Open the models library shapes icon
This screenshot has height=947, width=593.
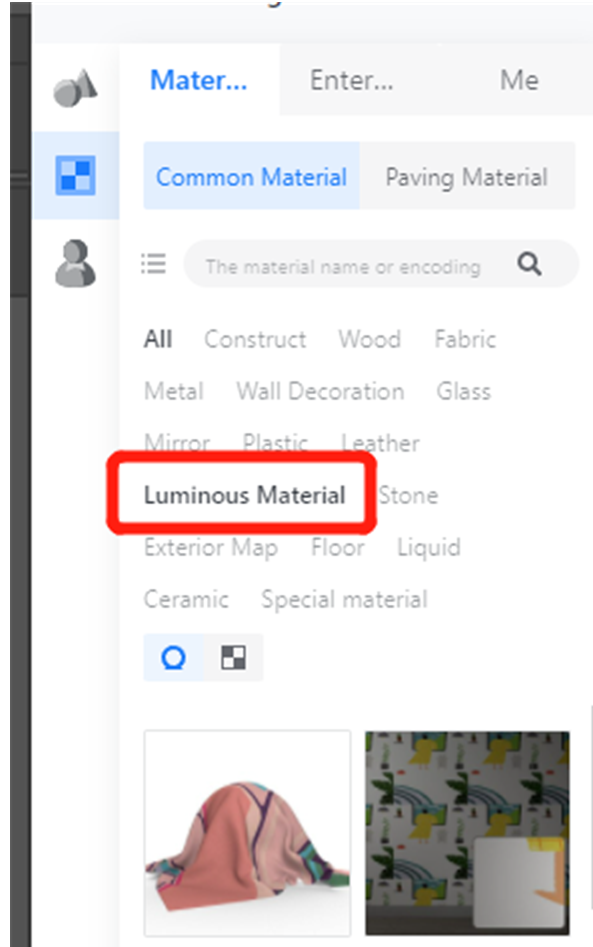click(x=75, y=88)
